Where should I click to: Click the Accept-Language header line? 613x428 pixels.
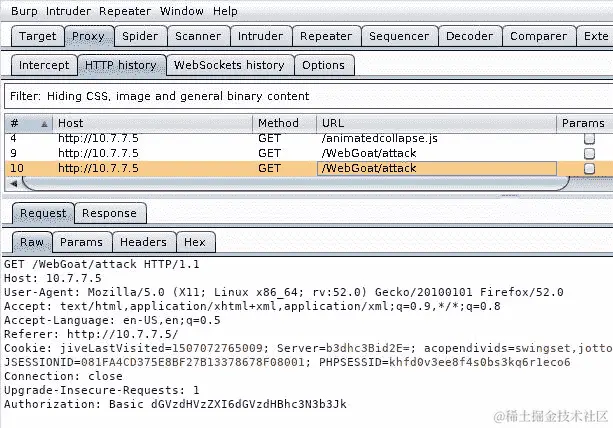112,321
